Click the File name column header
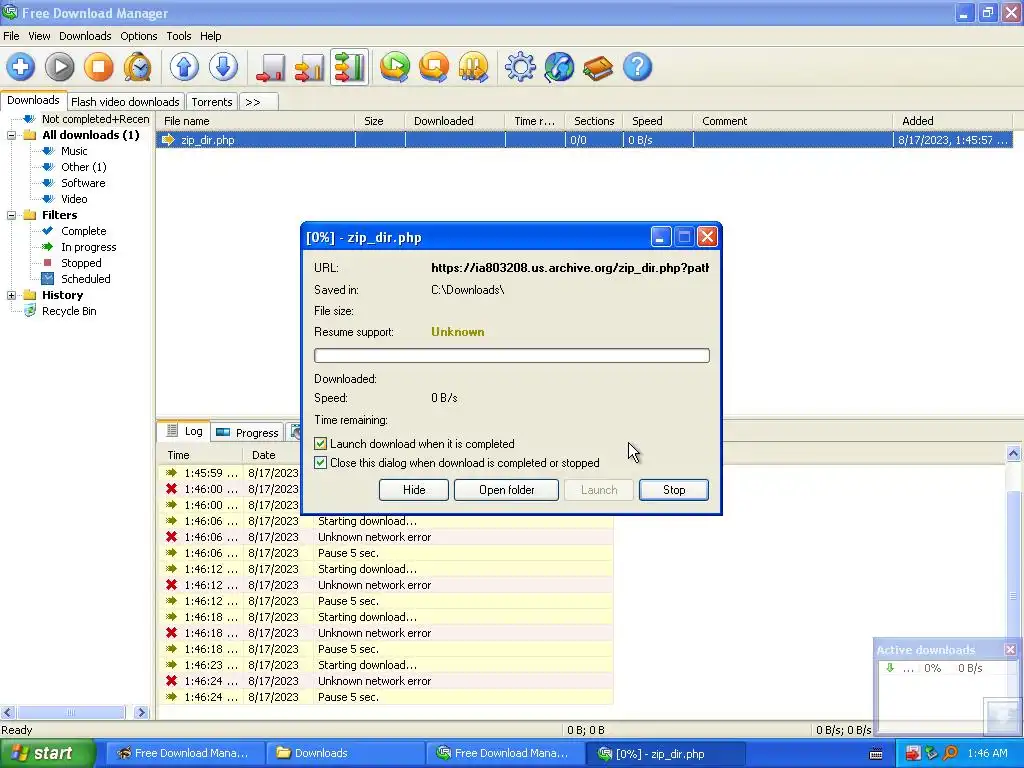Screen dimensions: 1024x768 255,121
